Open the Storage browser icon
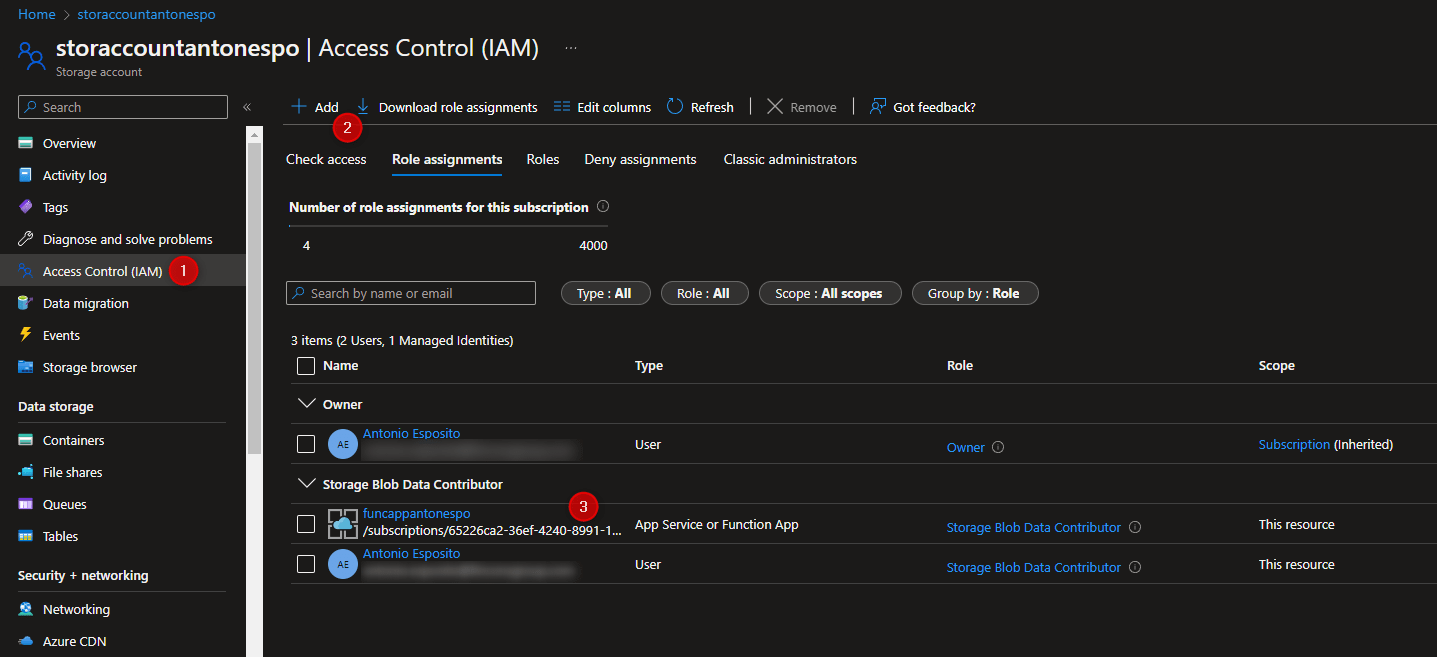1437x657 pixels. [29, 367]
